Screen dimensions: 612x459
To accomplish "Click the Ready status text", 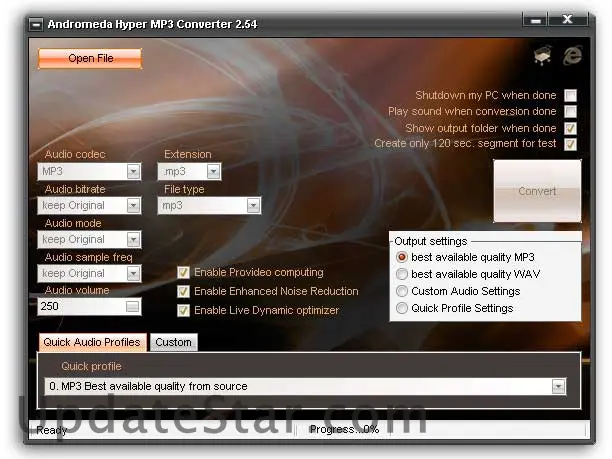I will (x=52, y=430).
